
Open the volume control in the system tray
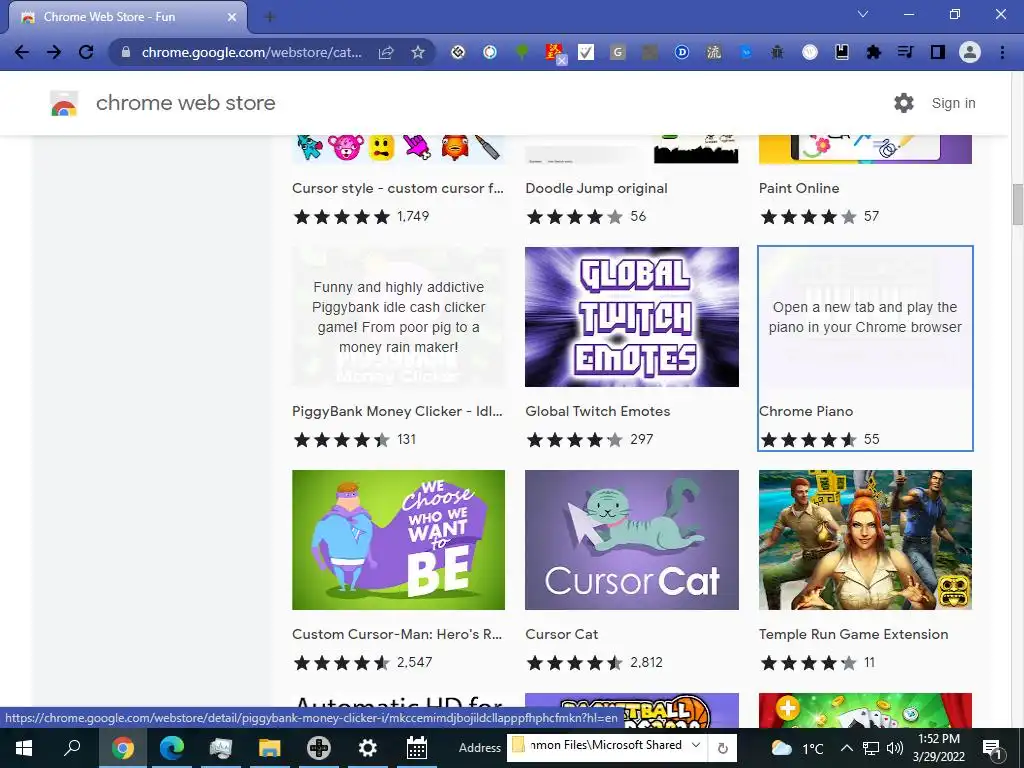(895, 748)
